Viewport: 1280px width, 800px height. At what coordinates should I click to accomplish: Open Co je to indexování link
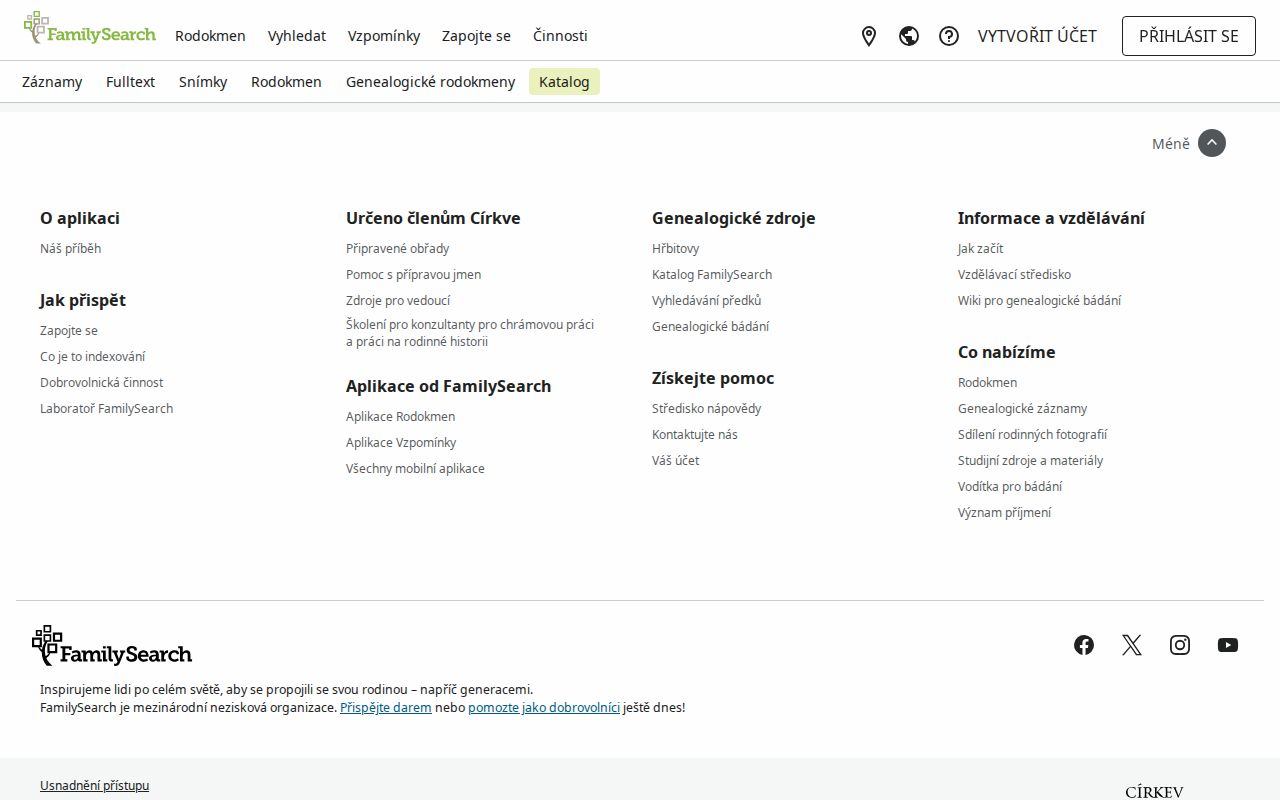(92, 356)
